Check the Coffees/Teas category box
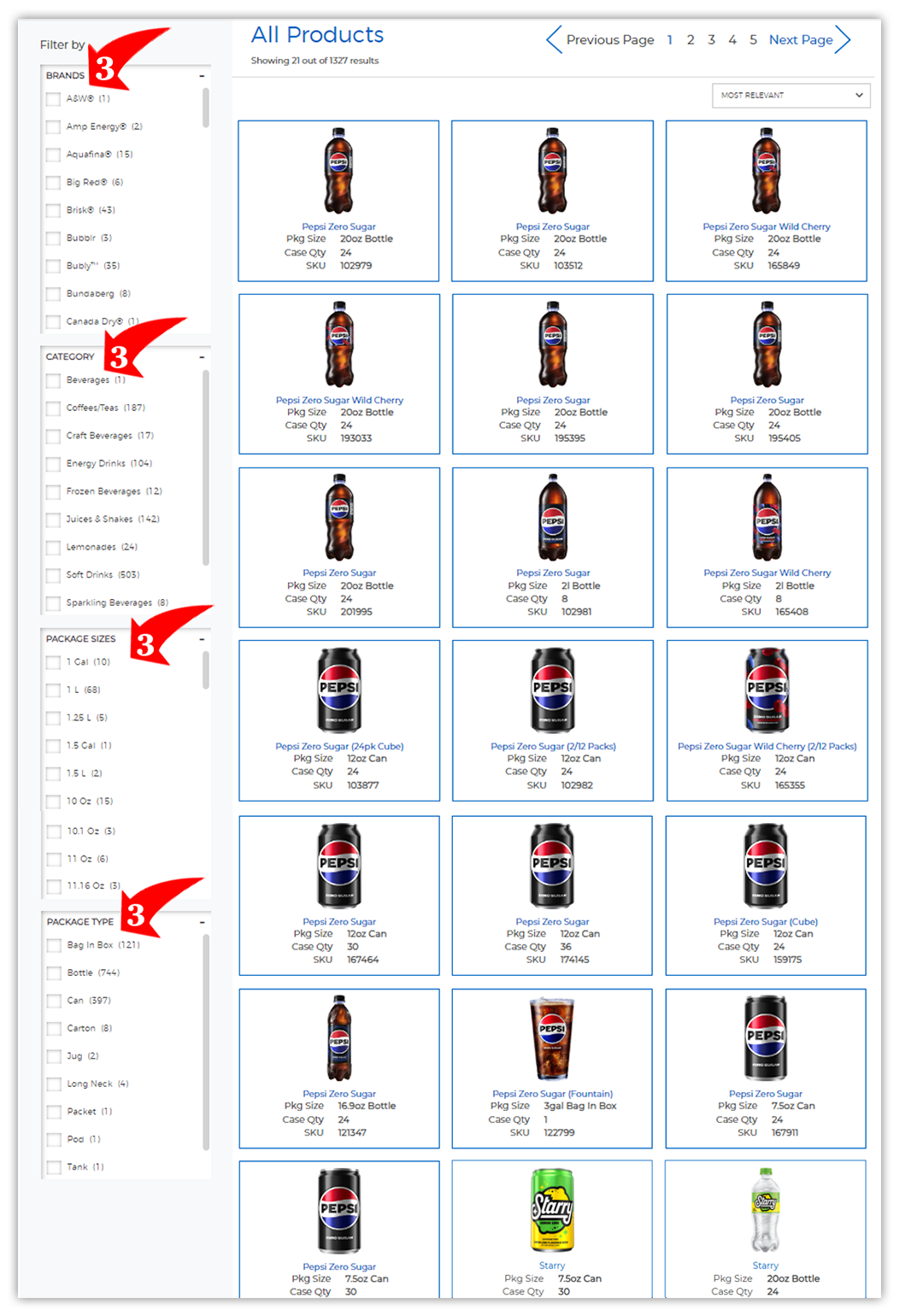 click(53, 408)
